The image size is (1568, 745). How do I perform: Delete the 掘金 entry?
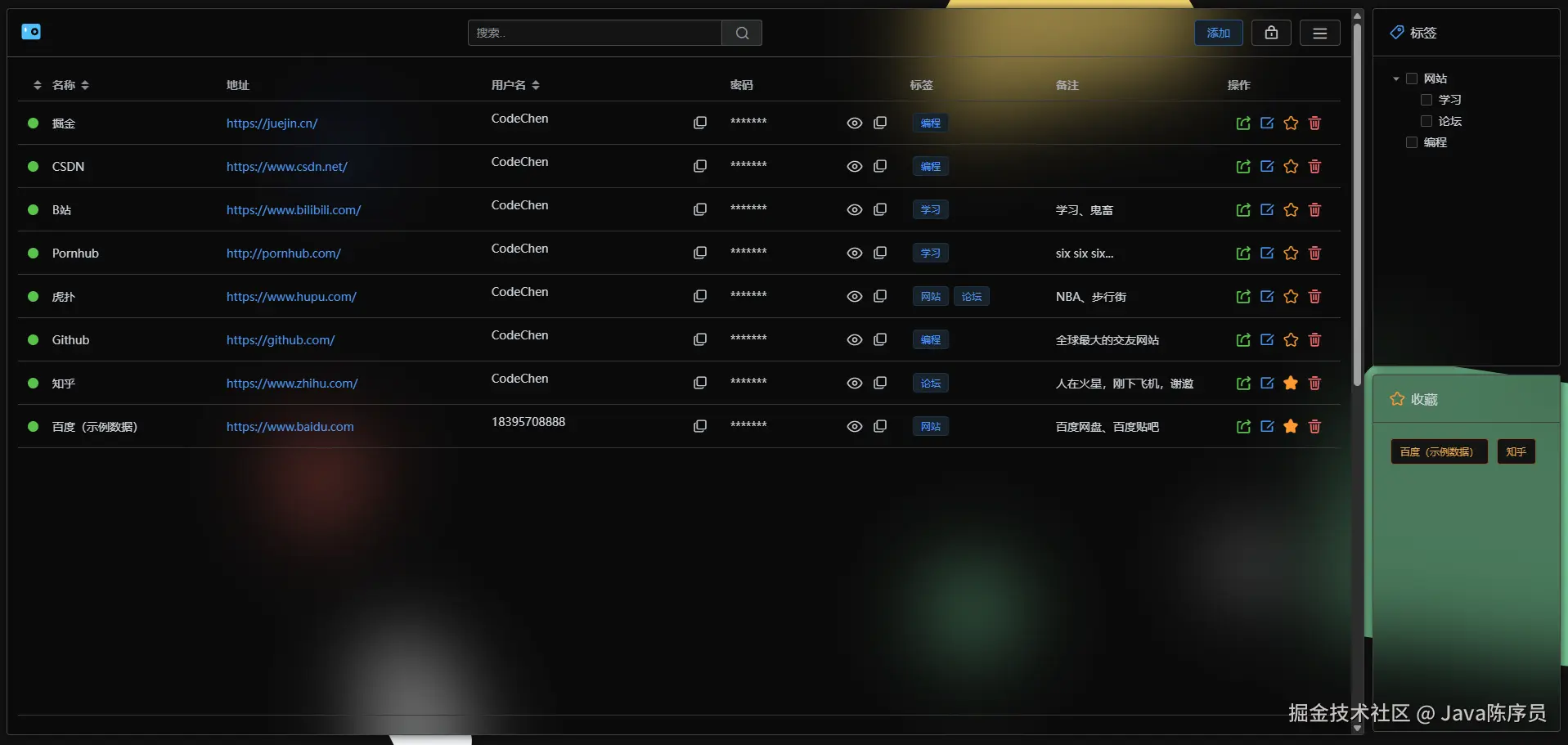click(1314, 123)
